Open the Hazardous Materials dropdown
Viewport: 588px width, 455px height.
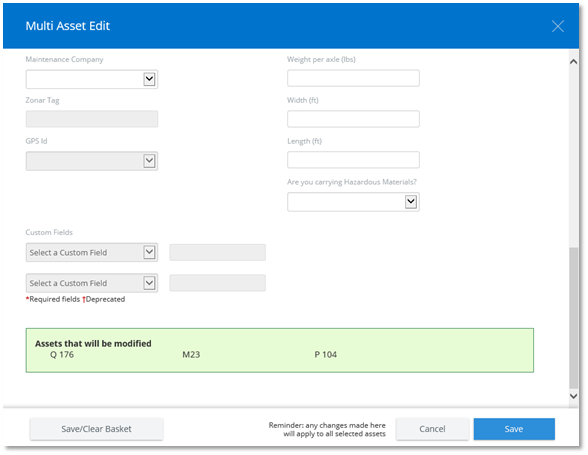click(x=353, y=202)
